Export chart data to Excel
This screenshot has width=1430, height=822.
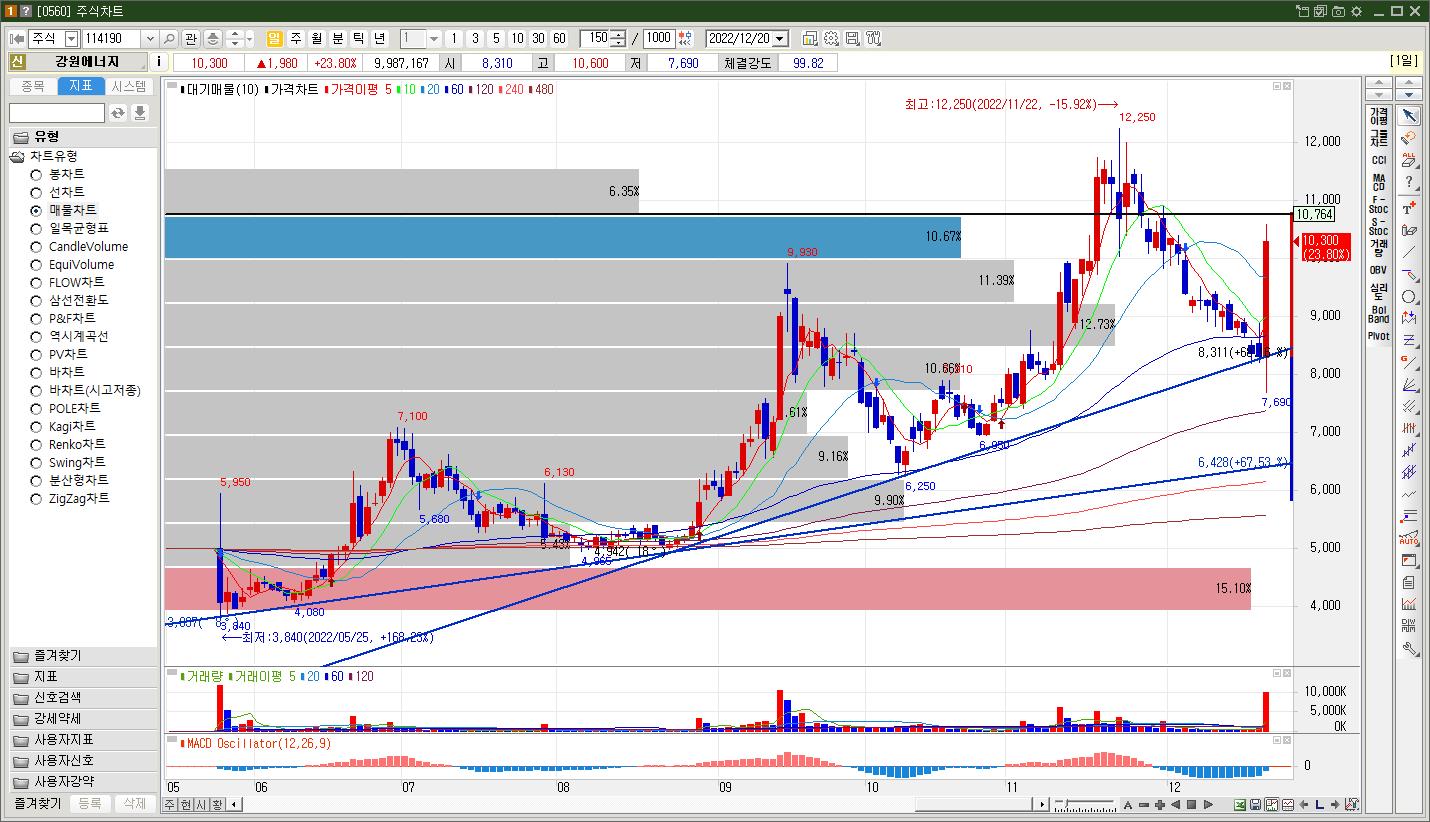(x=1240, y=805)
